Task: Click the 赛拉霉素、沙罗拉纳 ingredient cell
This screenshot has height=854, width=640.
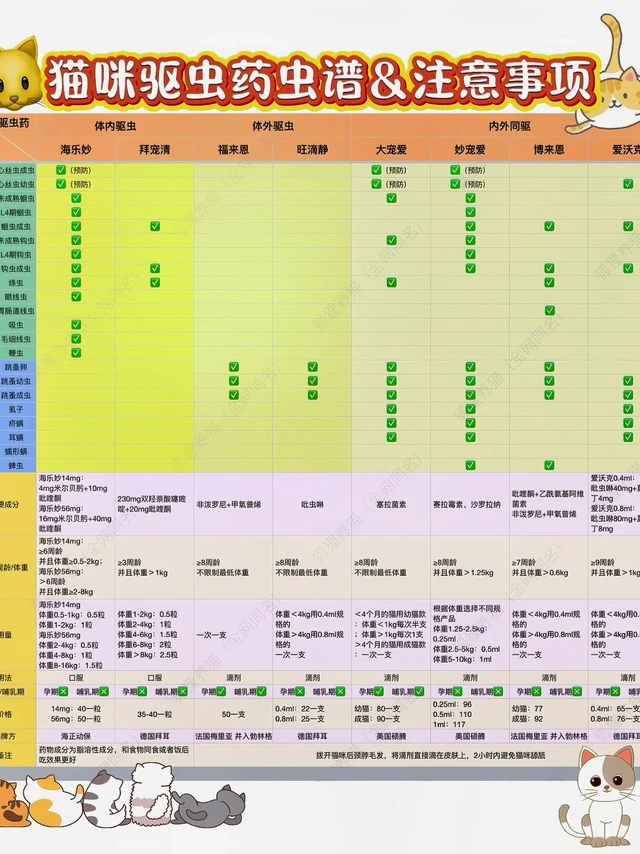Action: point(470,505)
